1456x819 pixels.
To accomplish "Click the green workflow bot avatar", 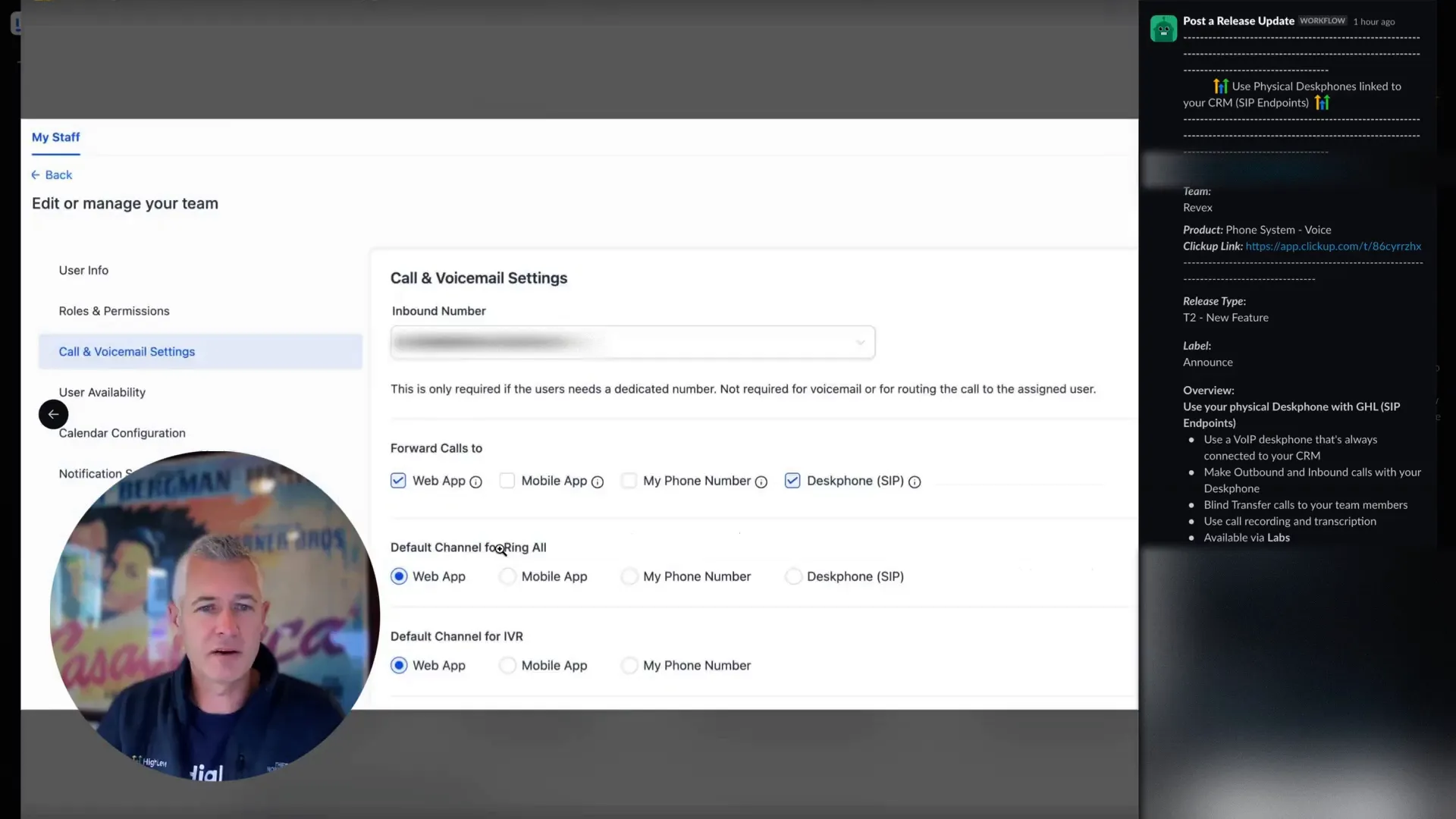I will tap(1163, 29).
